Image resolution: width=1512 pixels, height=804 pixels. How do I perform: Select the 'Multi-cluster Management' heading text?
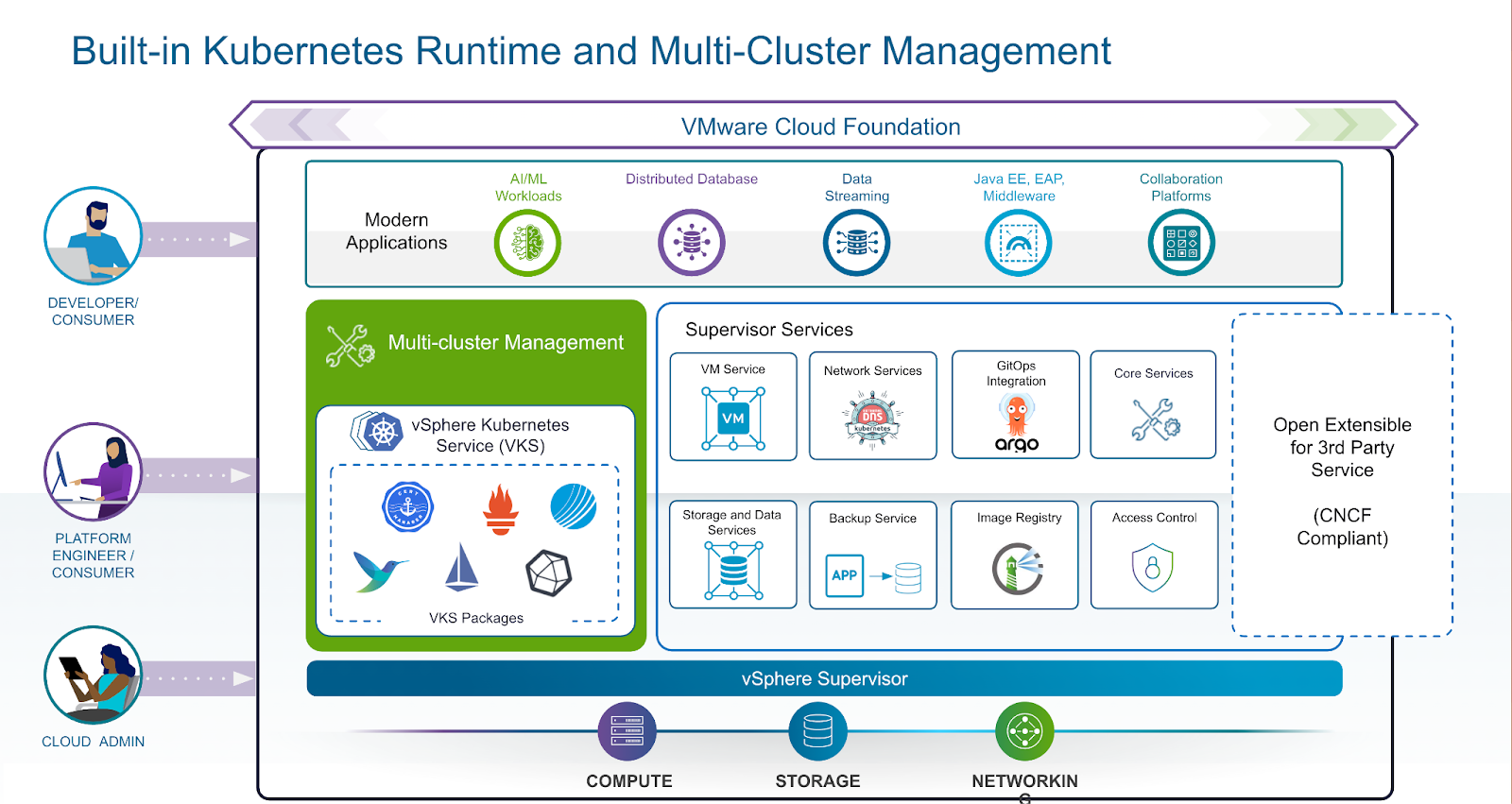(506, 343)
